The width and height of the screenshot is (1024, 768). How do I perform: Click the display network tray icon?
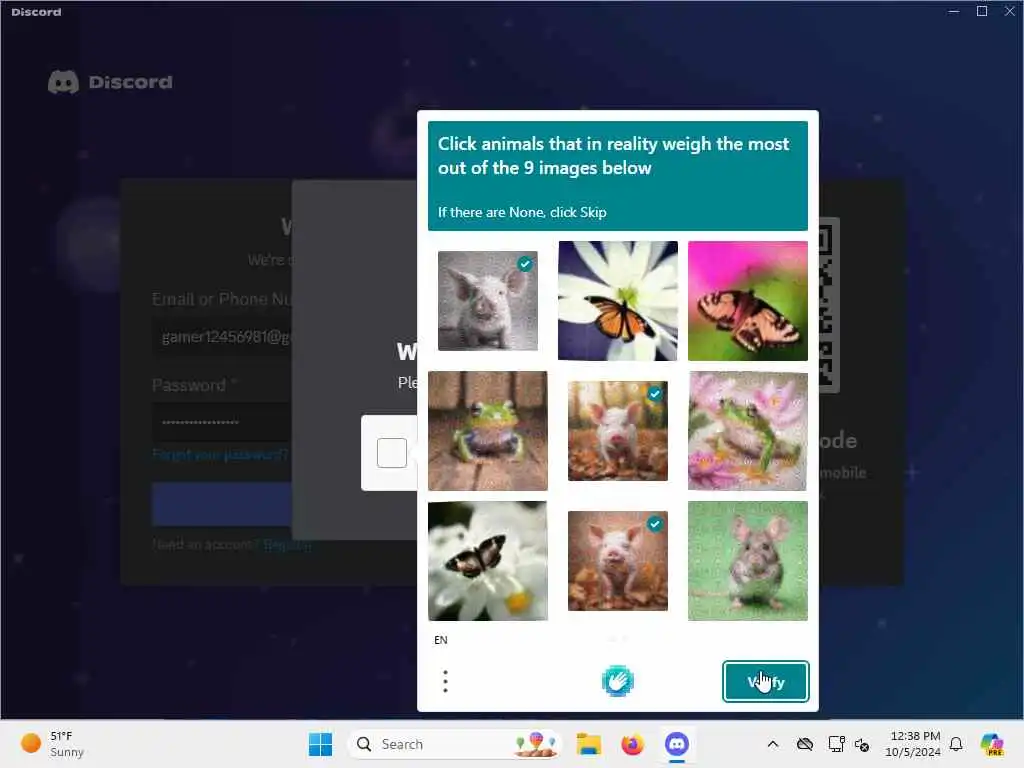[x=836, y=744]
